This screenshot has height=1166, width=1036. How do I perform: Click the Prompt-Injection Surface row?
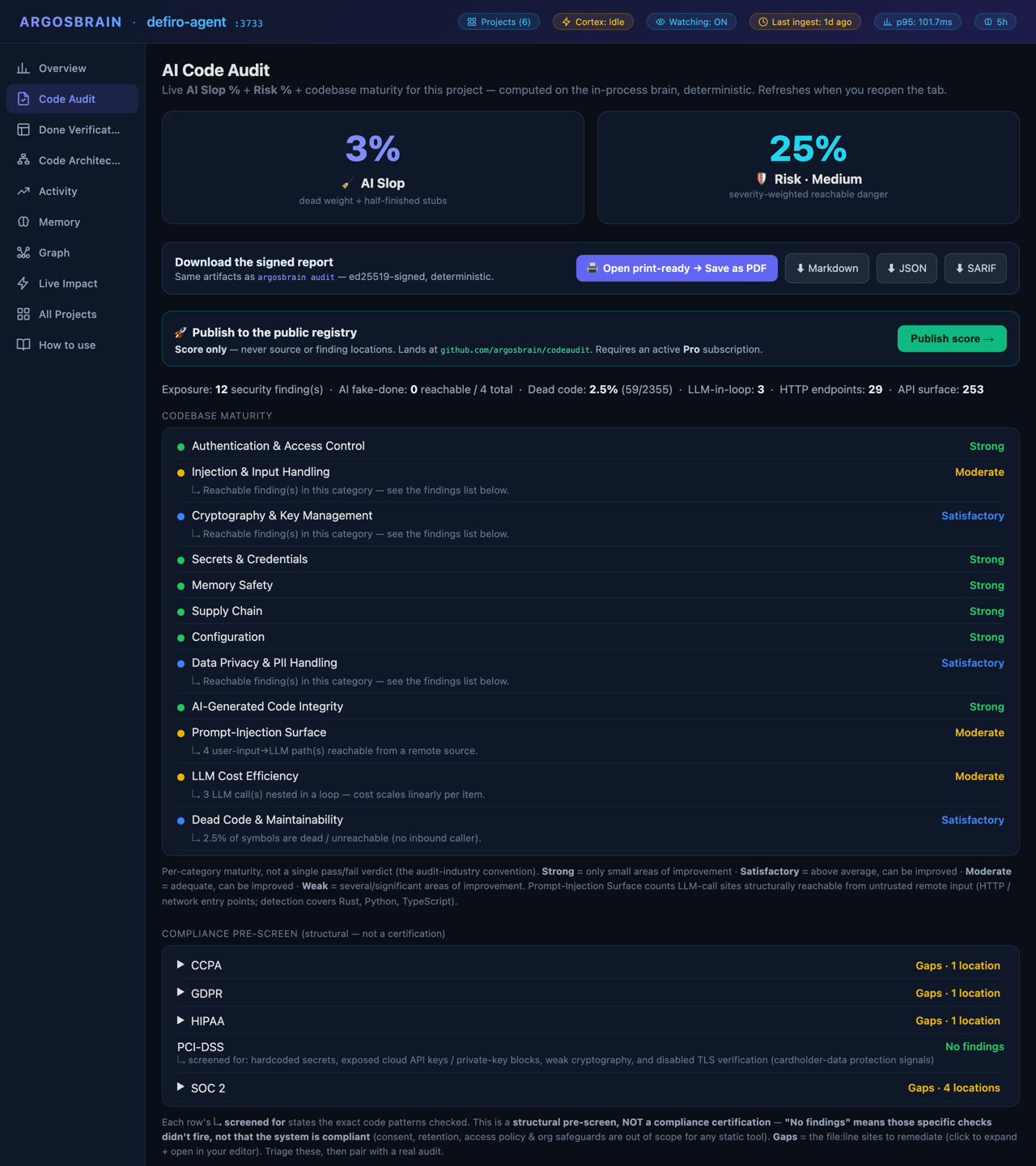pos(591,741)
